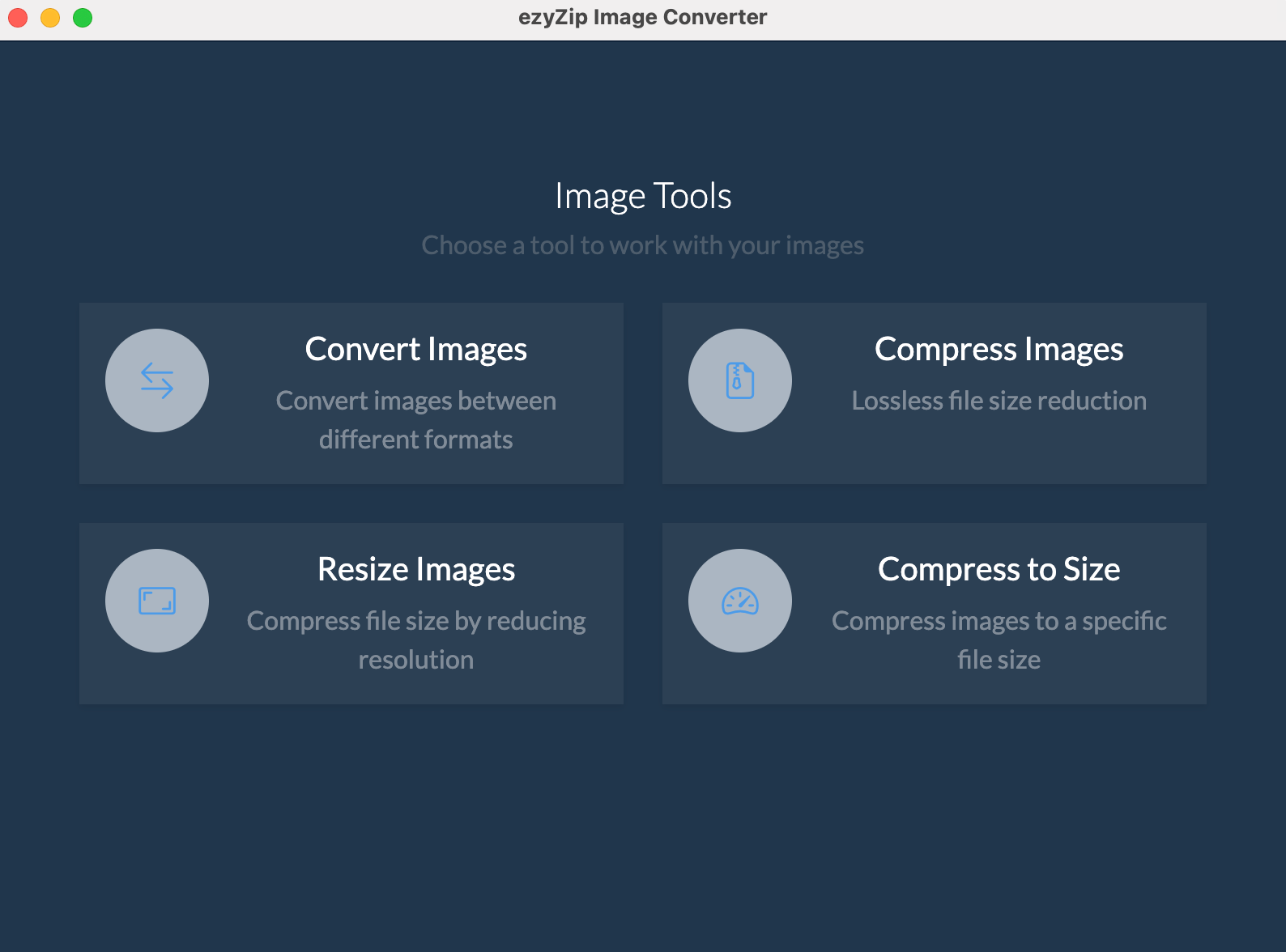Click 'Choose a tool to work with your images'
Screen dimensions: 1286x952
[643, 245]
